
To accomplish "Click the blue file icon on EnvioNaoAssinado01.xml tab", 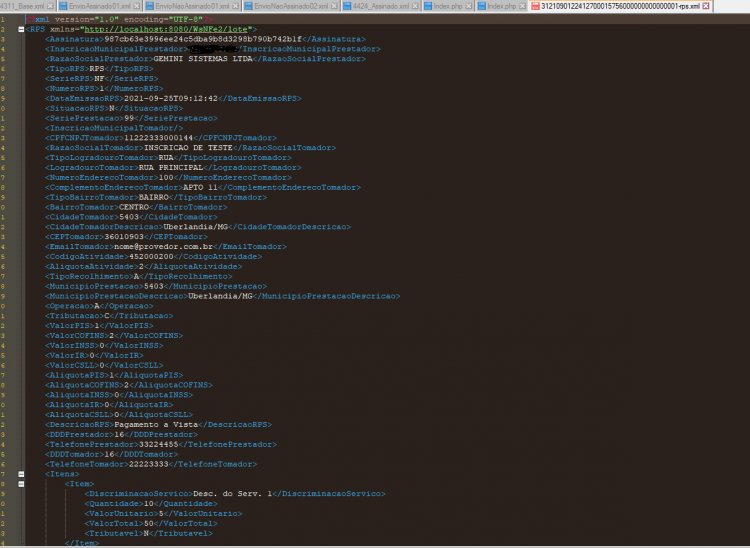I will (x=150, y=6).
